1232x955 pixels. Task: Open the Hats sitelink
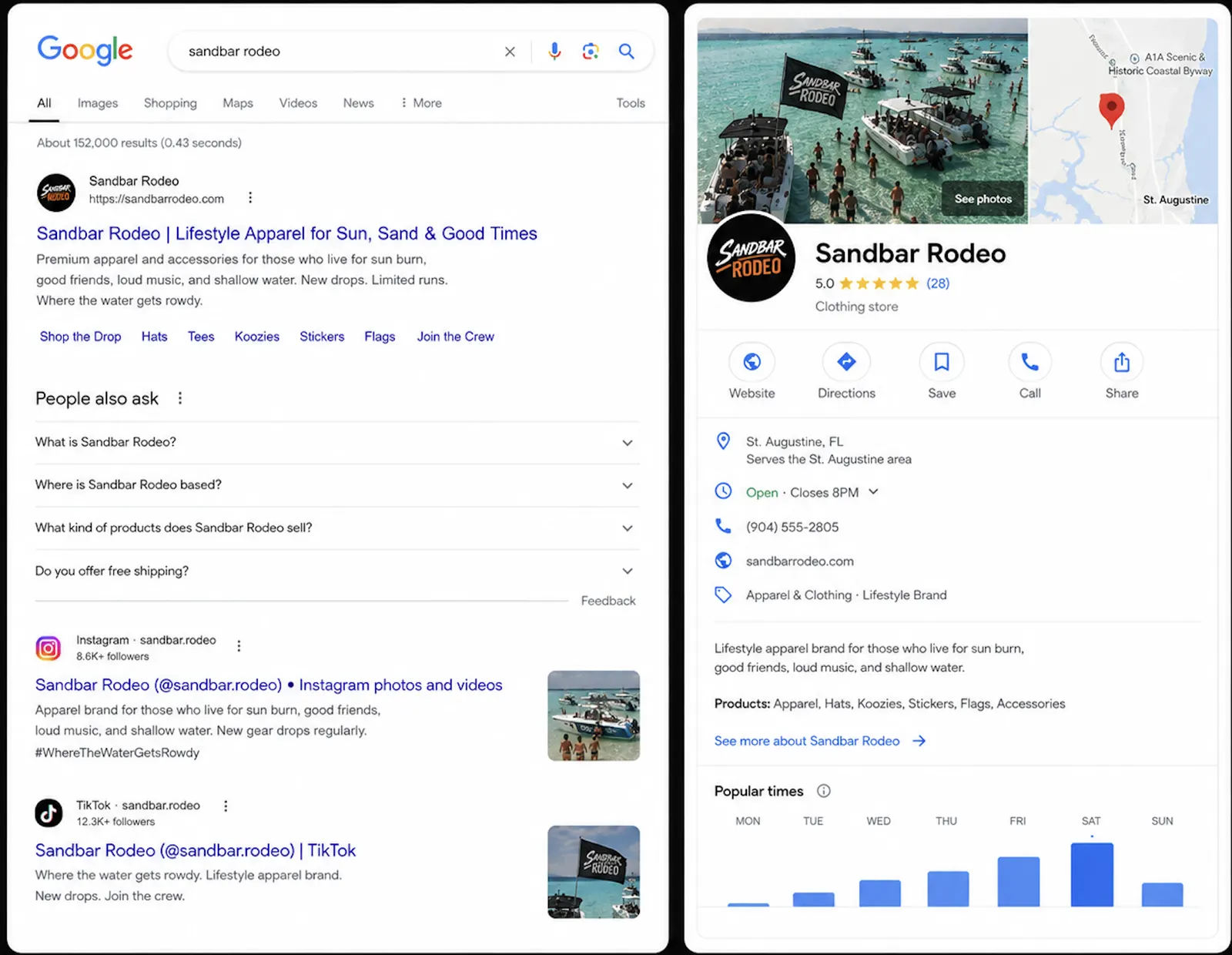[154, 337]
